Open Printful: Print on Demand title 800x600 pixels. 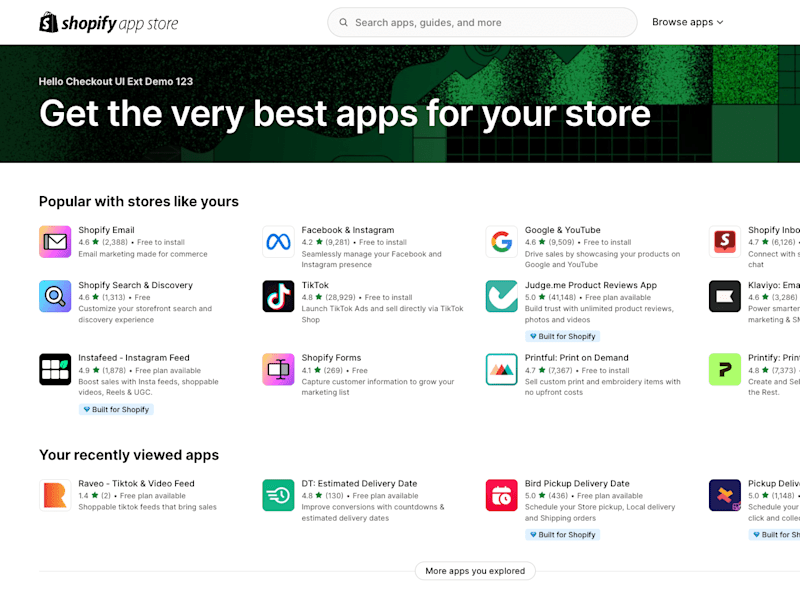click(x=577, y=358)
